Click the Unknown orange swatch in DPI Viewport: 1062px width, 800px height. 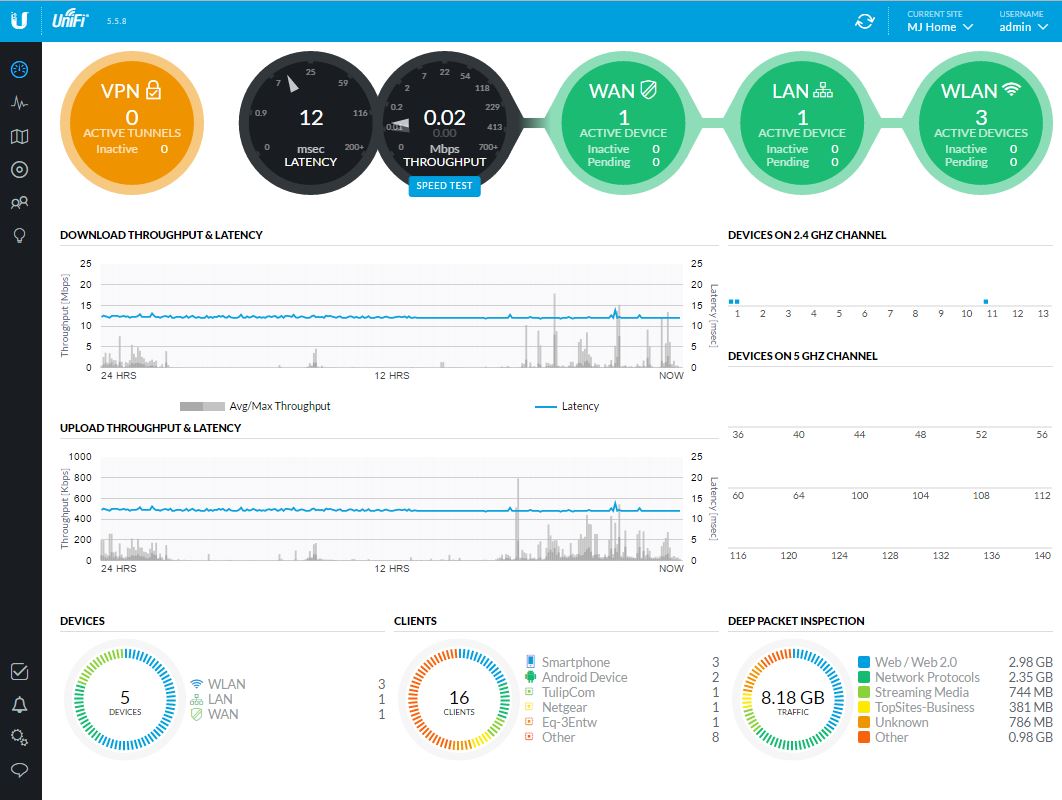864,721
